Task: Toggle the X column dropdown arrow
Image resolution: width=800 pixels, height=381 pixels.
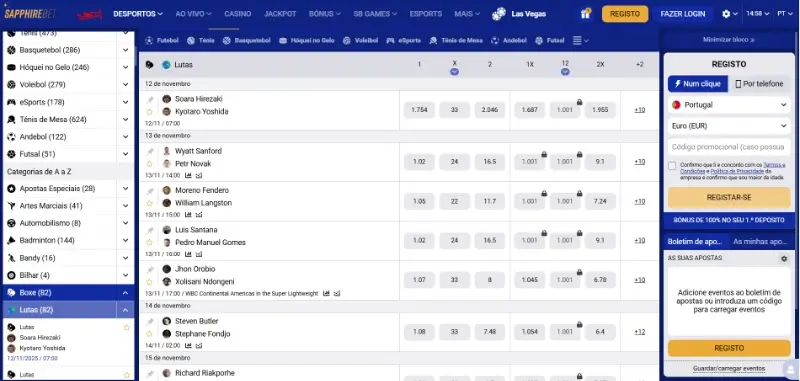Action: coord(455,72)
